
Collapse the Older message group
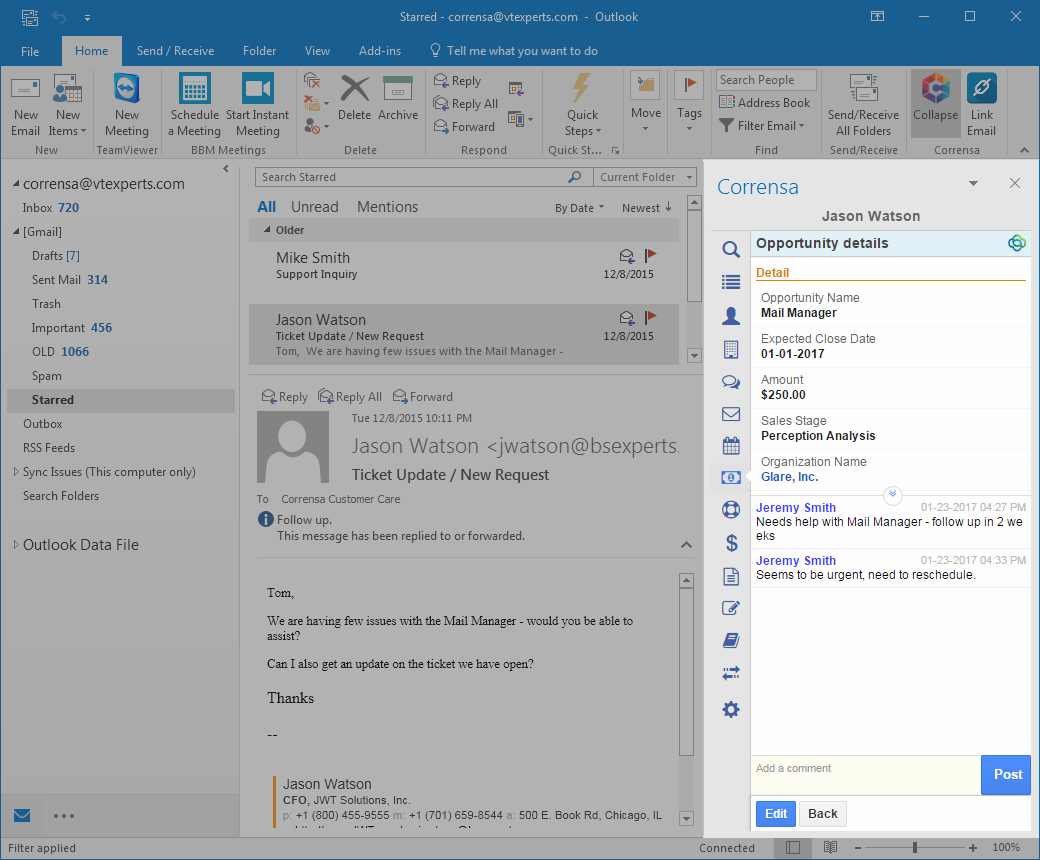267,230
